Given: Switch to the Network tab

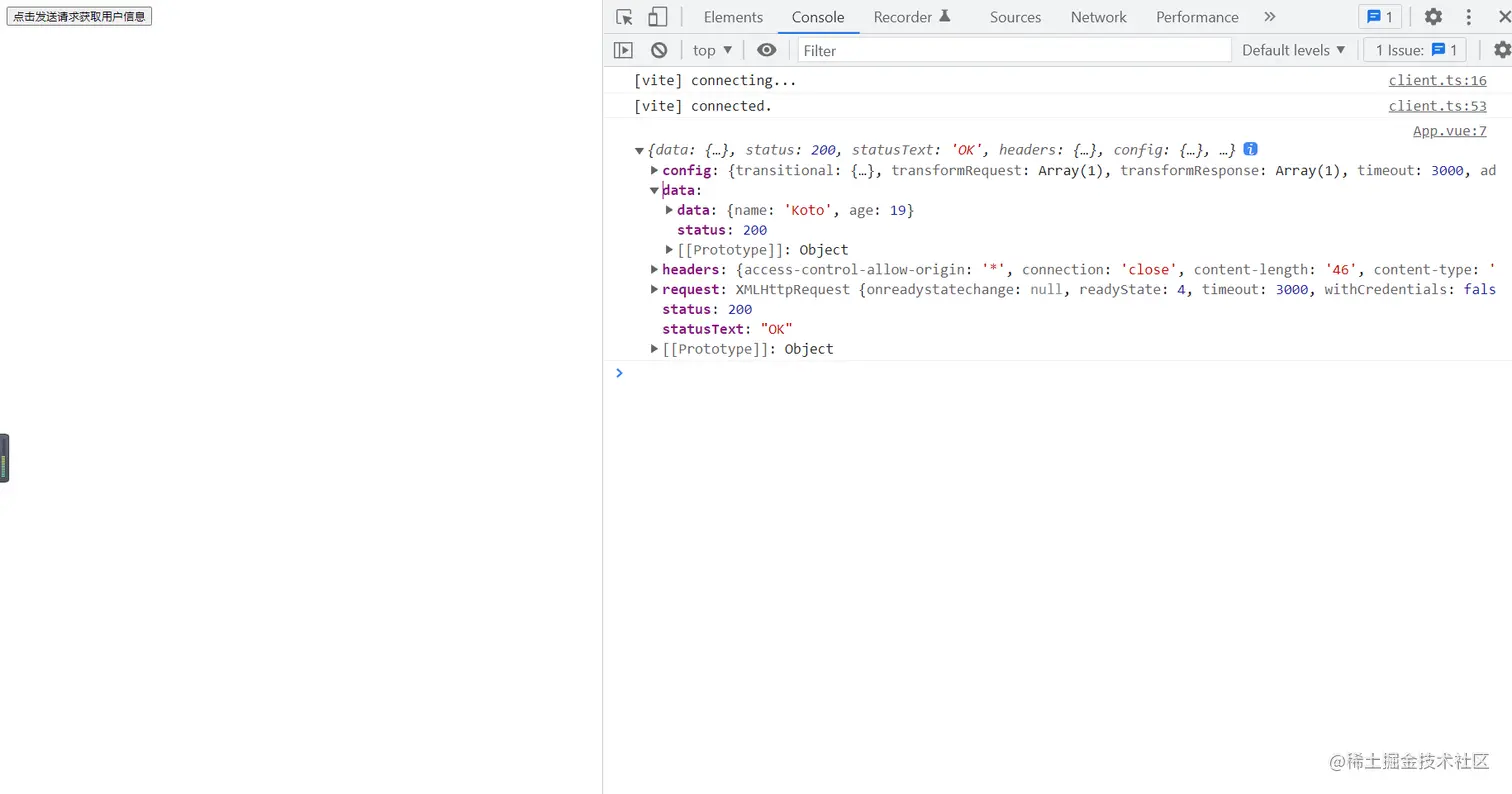Looking at the screenshot, I should [x=1098, y=17].
